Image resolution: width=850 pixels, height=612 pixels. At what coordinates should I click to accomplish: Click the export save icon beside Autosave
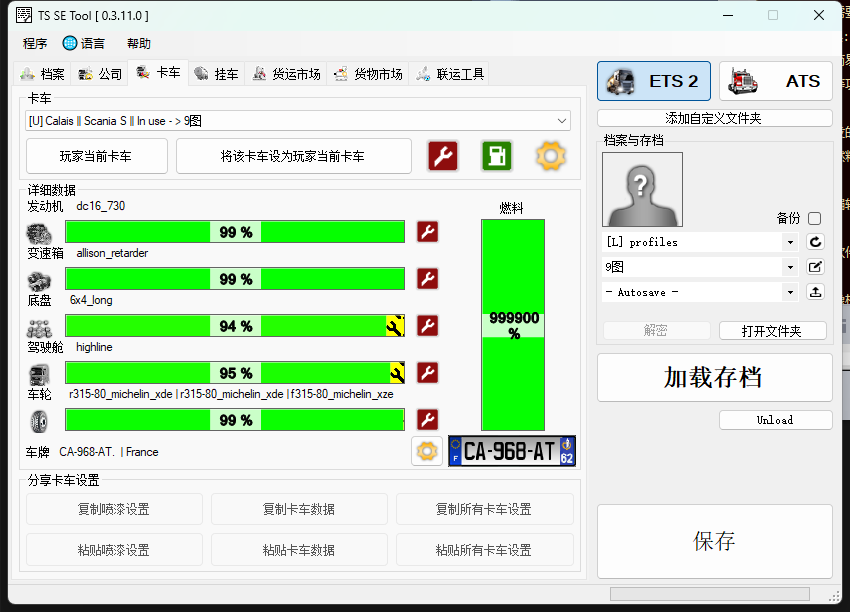(x=815, y=292)
